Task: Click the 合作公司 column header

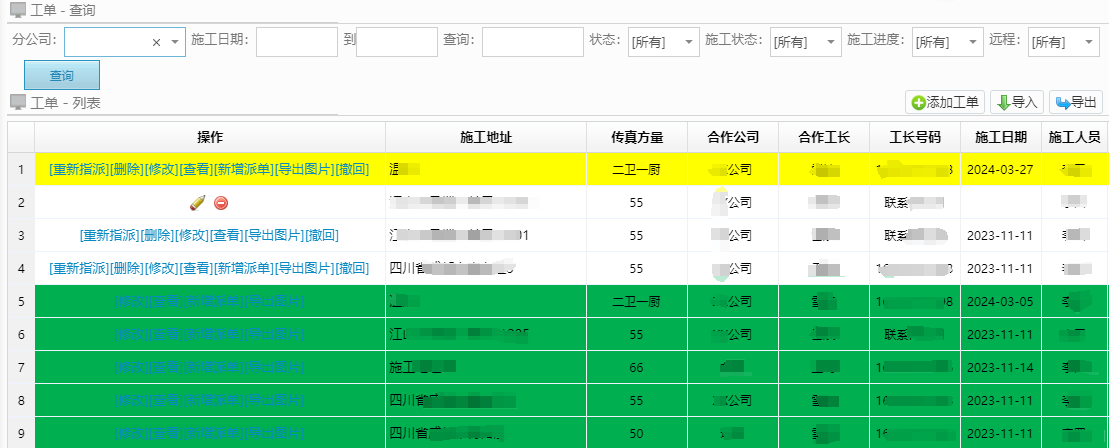Action: pos(733,137)
